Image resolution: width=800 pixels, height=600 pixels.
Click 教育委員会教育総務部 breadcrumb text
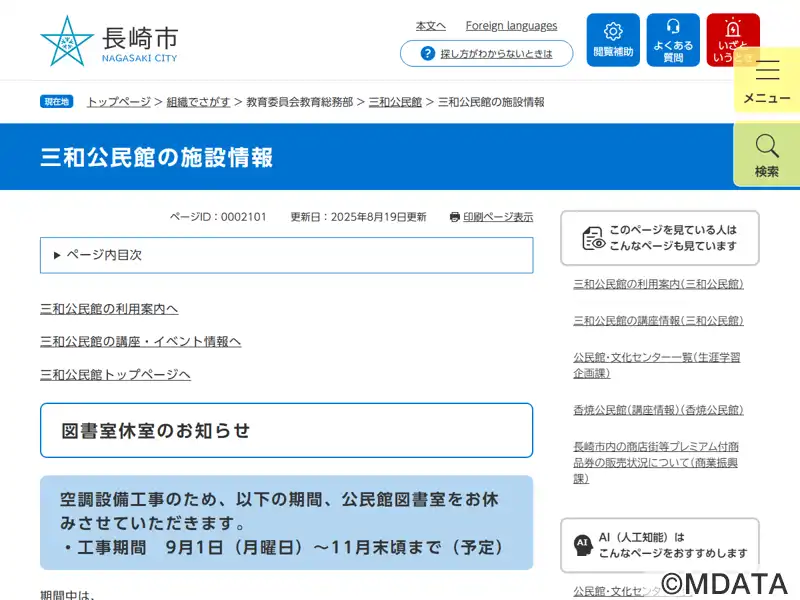pyautogui.click(x=299, y=102)
